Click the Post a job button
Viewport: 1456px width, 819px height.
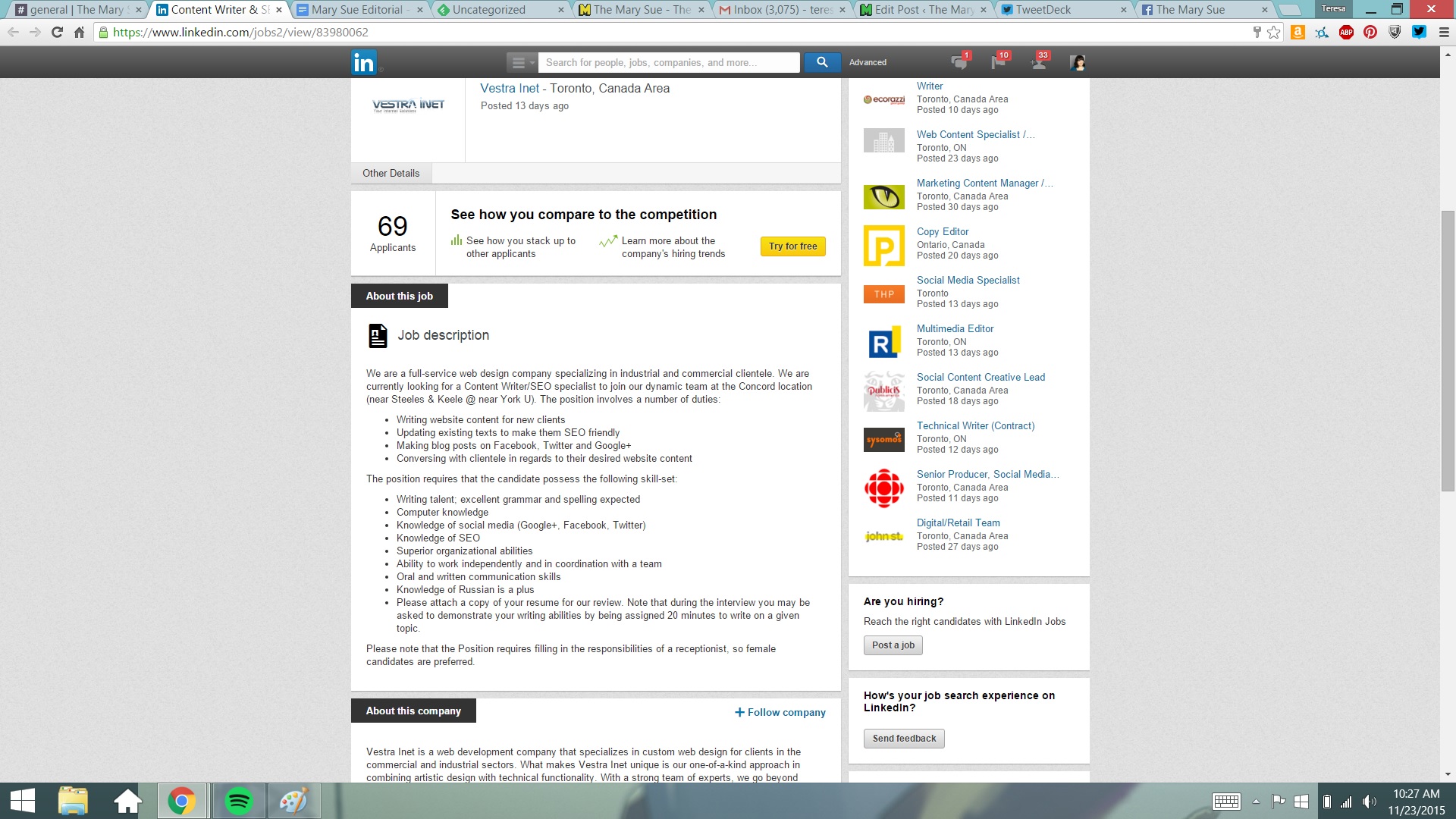pos(893,645)
